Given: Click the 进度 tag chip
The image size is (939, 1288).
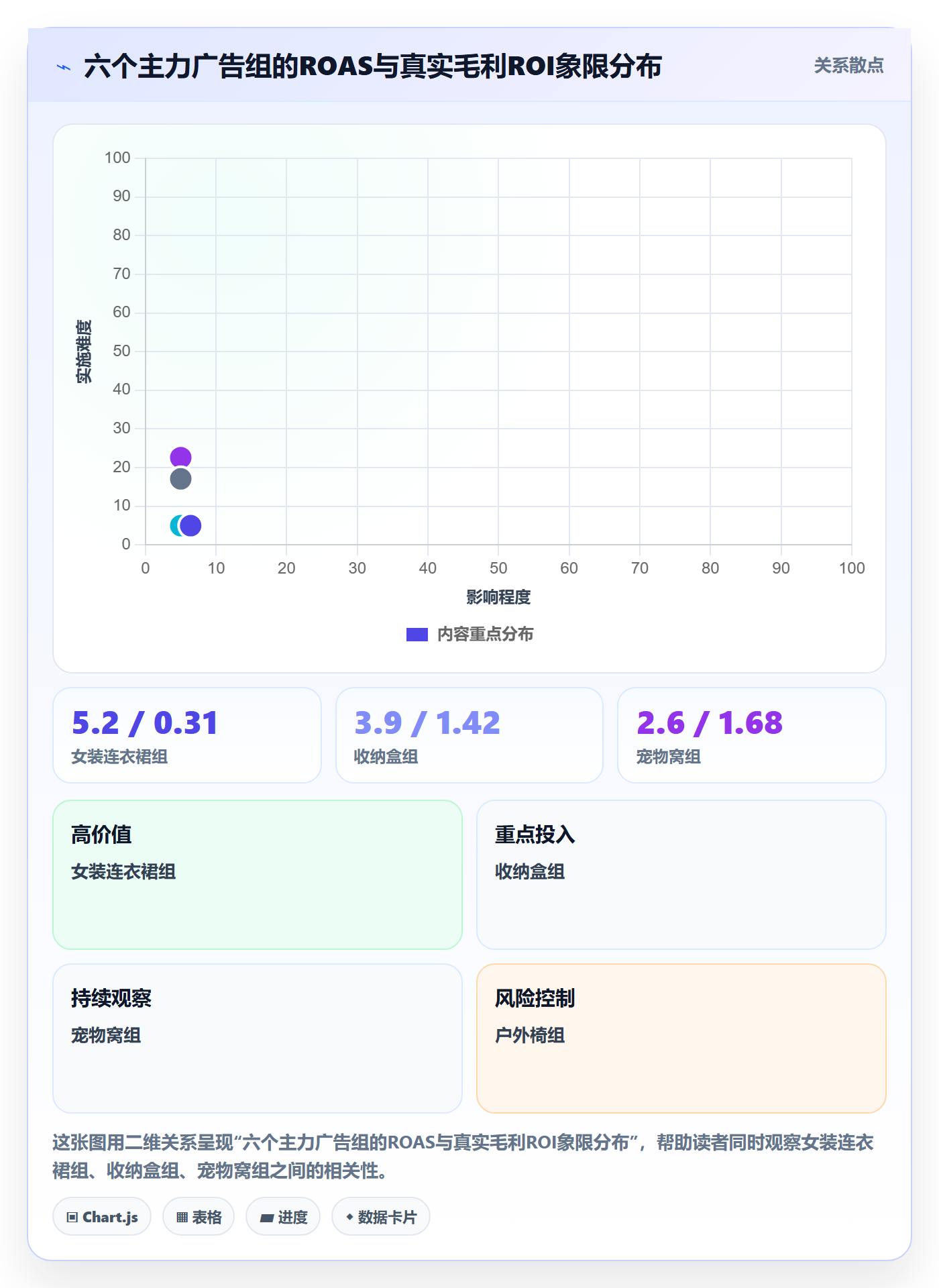Looking at the screenshot, I should 283,1216.
